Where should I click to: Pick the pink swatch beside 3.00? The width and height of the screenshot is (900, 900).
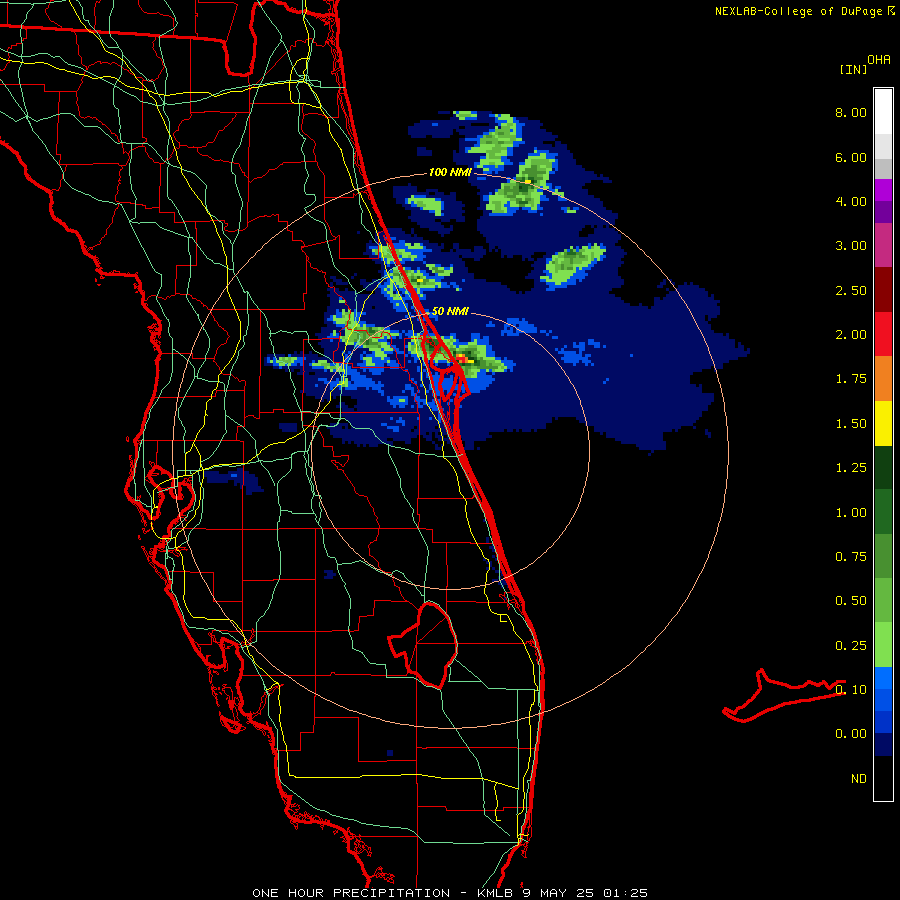click(883, 245)
